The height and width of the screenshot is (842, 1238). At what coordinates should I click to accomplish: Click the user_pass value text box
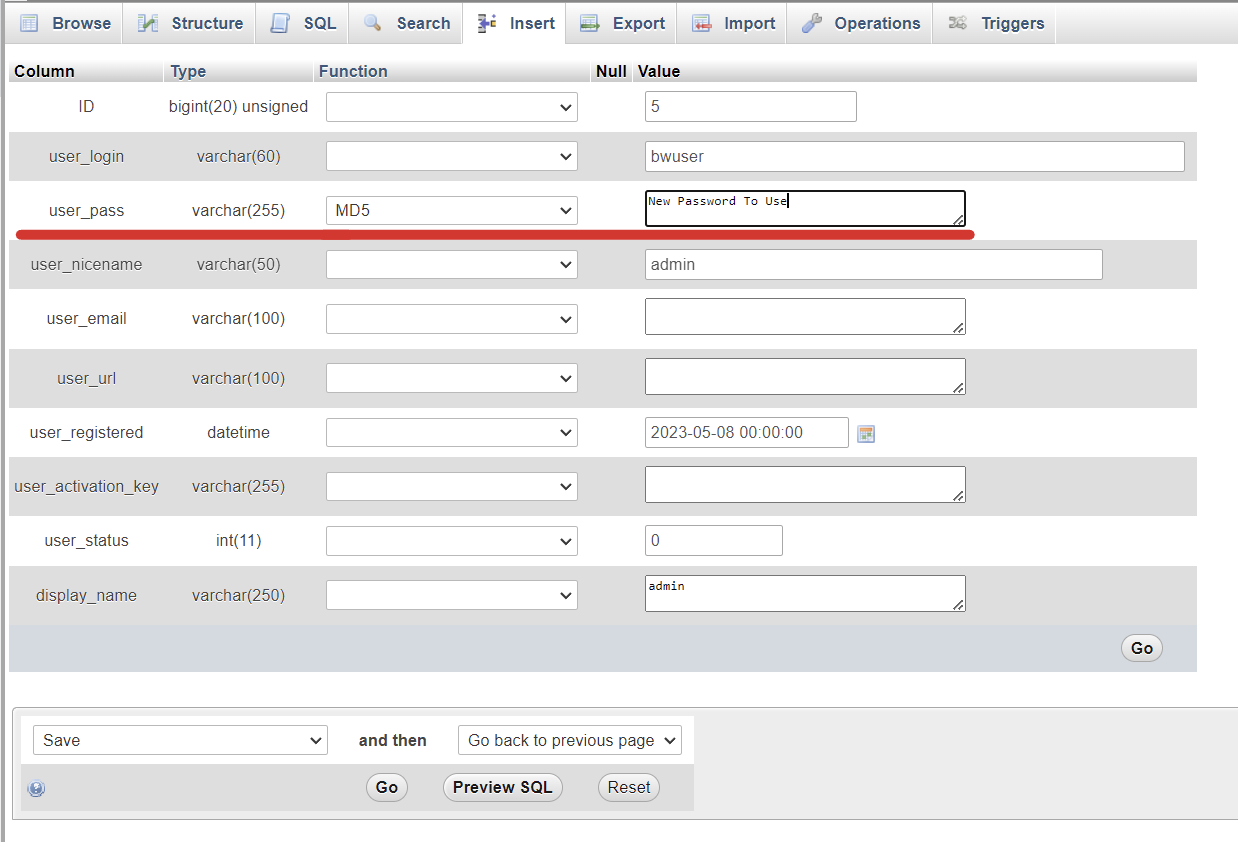(x=804, y=209)
